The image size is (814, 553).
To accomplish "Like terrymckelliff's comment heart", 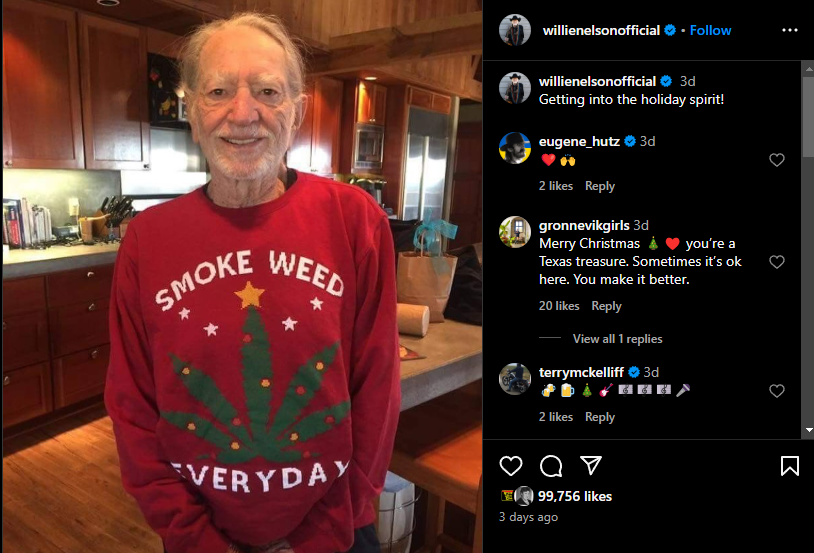I will pyautogui.click(x=777, y=391).
